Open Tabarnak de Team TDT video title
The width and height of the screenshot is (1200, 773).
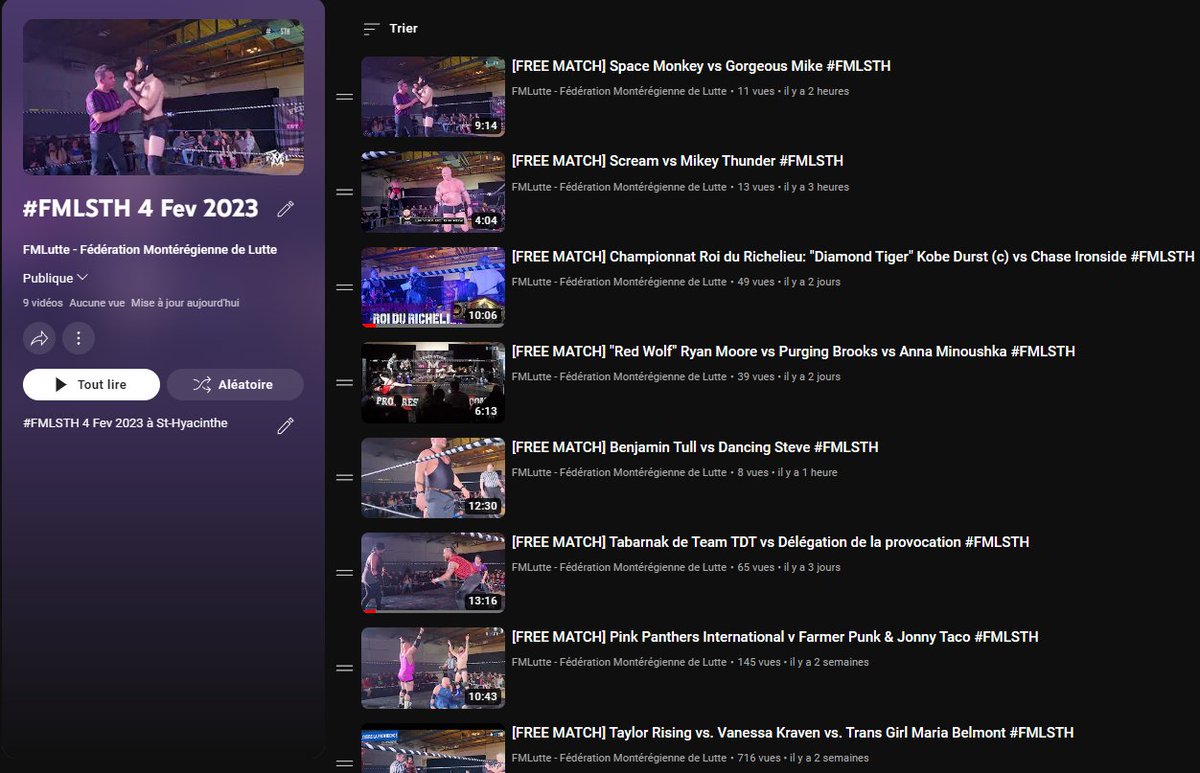tap(770, 542)
